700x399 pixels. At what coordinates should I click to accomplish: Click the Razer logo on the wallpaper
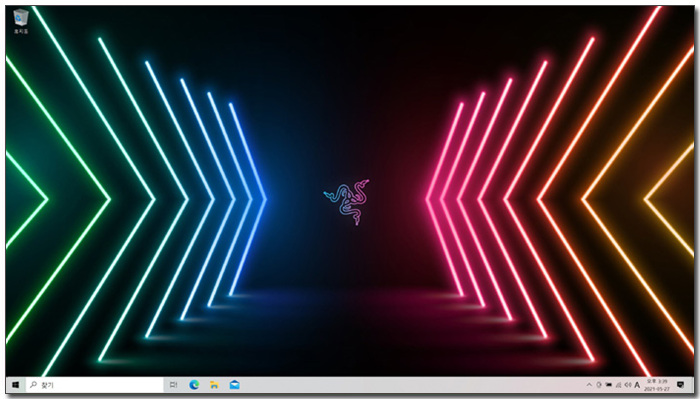tap(347, 202)
